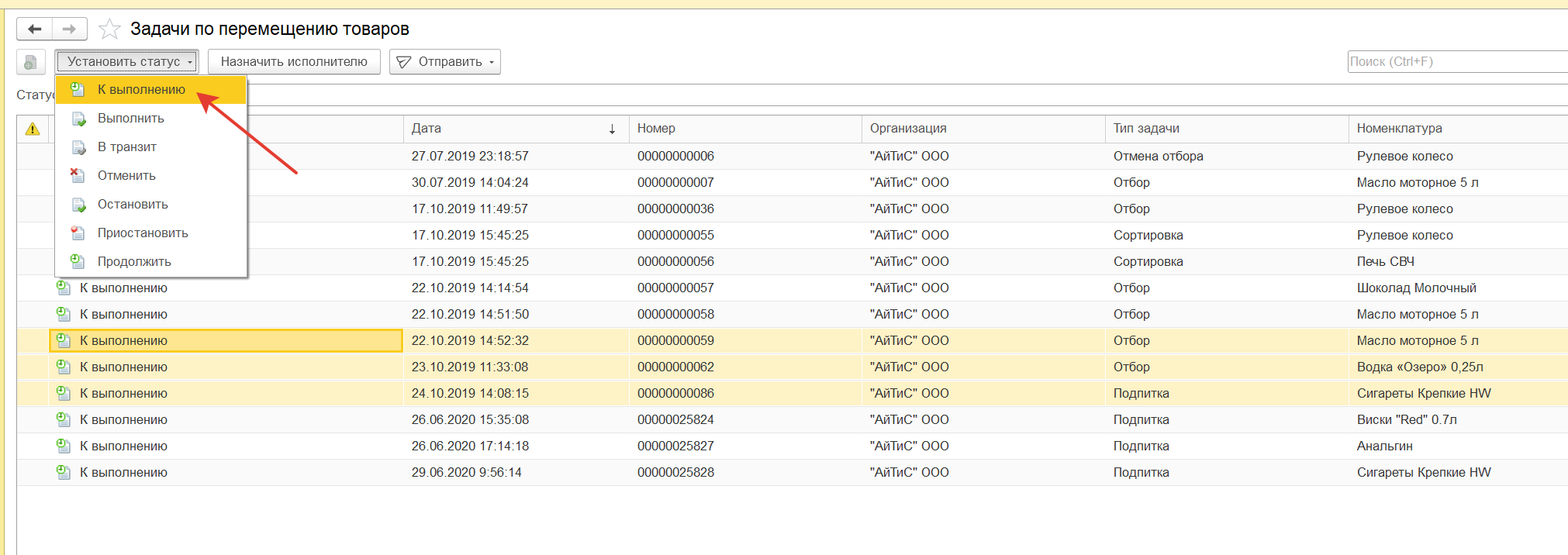Choose Отменить from status menu
Screen dimensions: 1568x555
tap(151, 176)
